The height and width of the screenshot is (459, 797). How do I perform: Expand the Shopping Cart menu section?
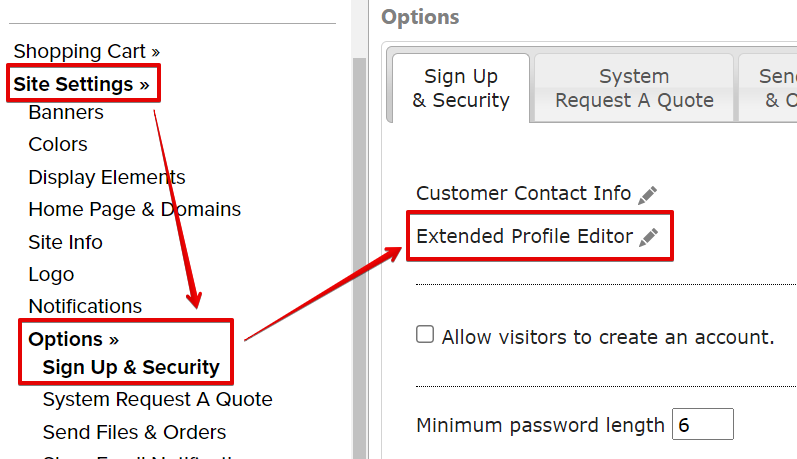point(86,51)
